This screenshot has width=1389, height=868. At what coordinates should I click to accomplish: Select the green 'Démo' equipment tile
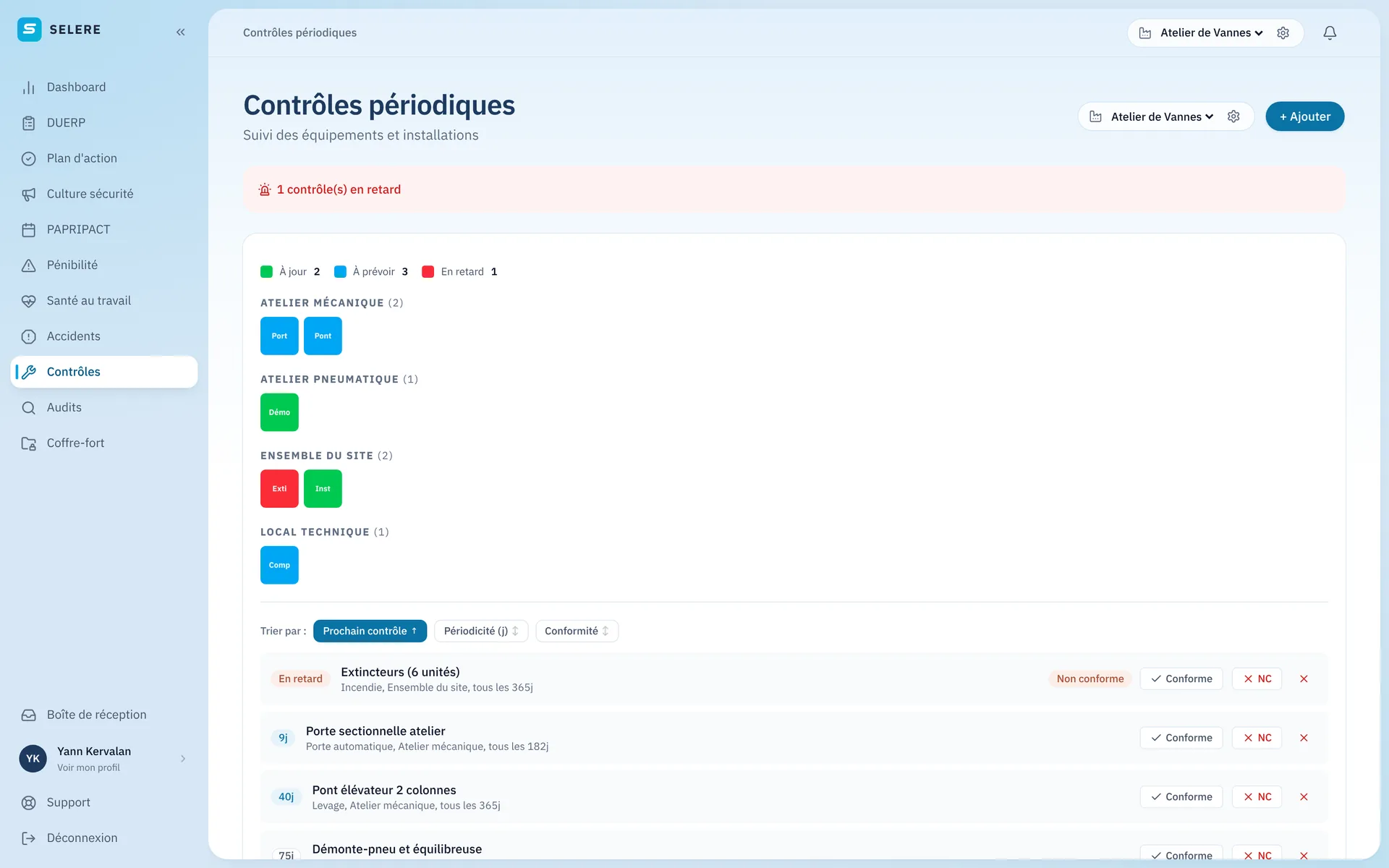click(x=279, y=412)
